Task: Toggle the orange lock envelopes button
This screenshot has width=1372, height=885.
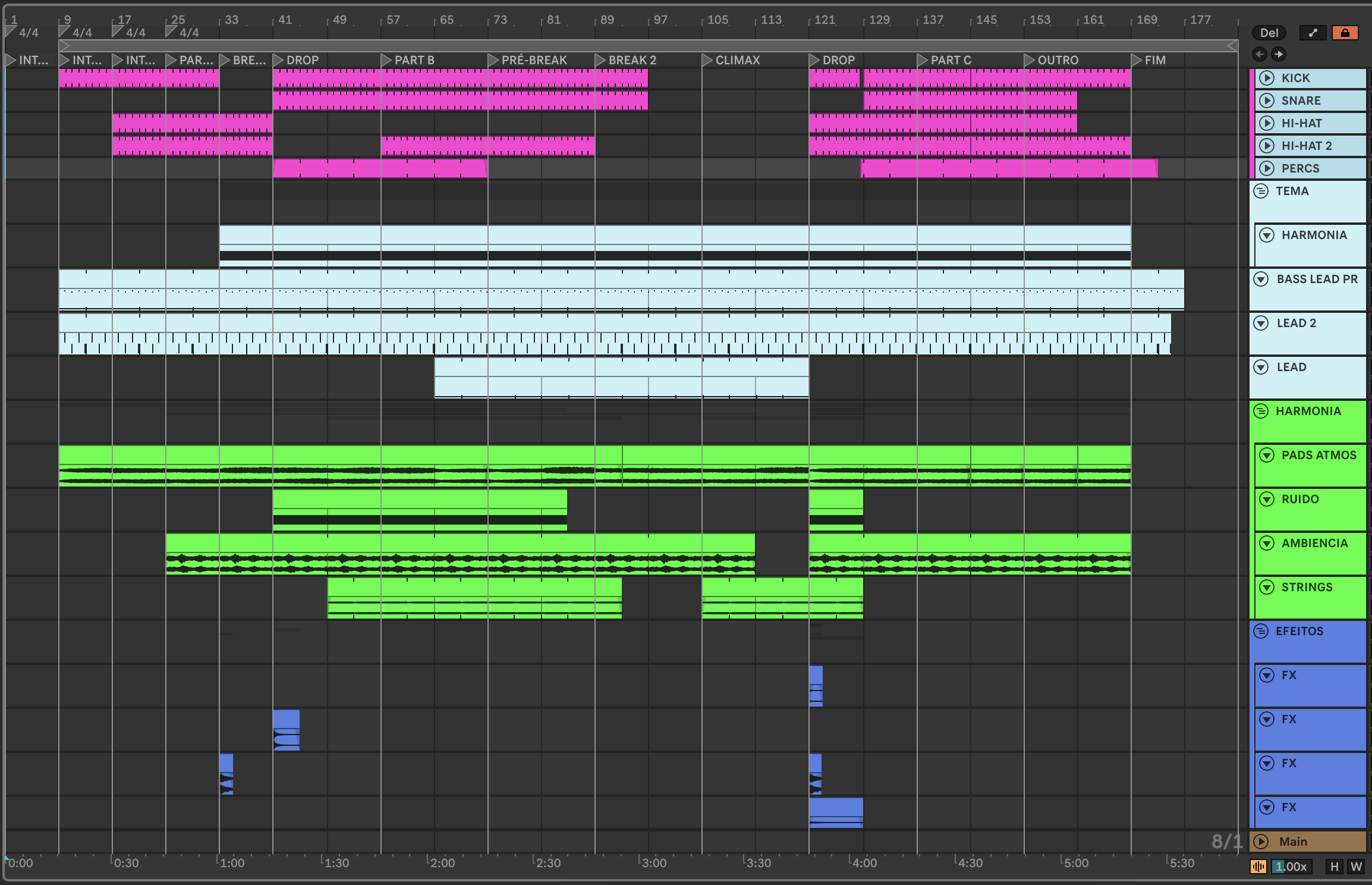Action: pyautogui.click(x=1345, y=33)
